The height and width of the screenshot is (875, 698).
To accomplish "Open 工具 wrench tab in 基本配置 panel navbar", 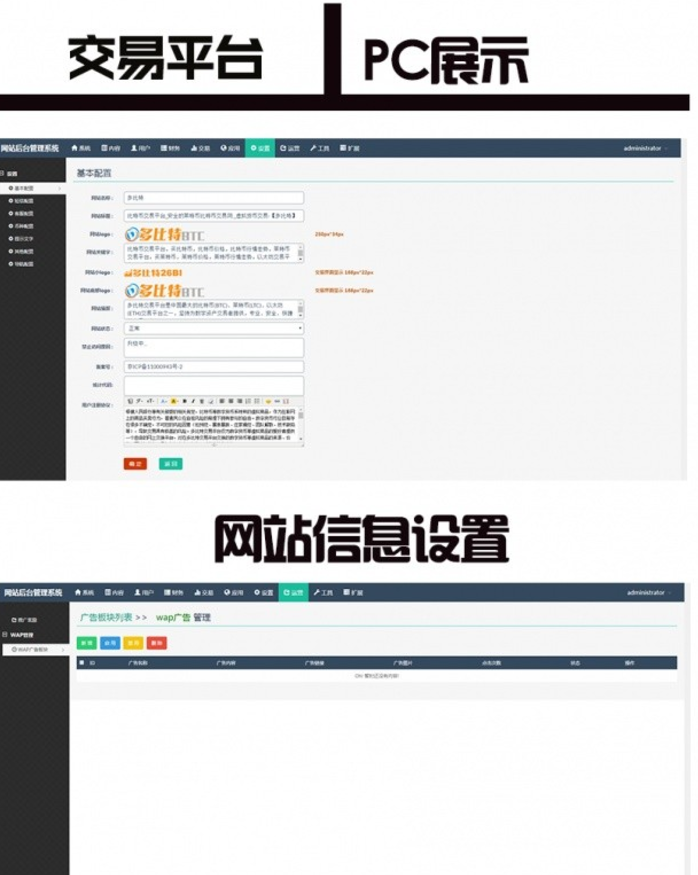I will 320,148.
